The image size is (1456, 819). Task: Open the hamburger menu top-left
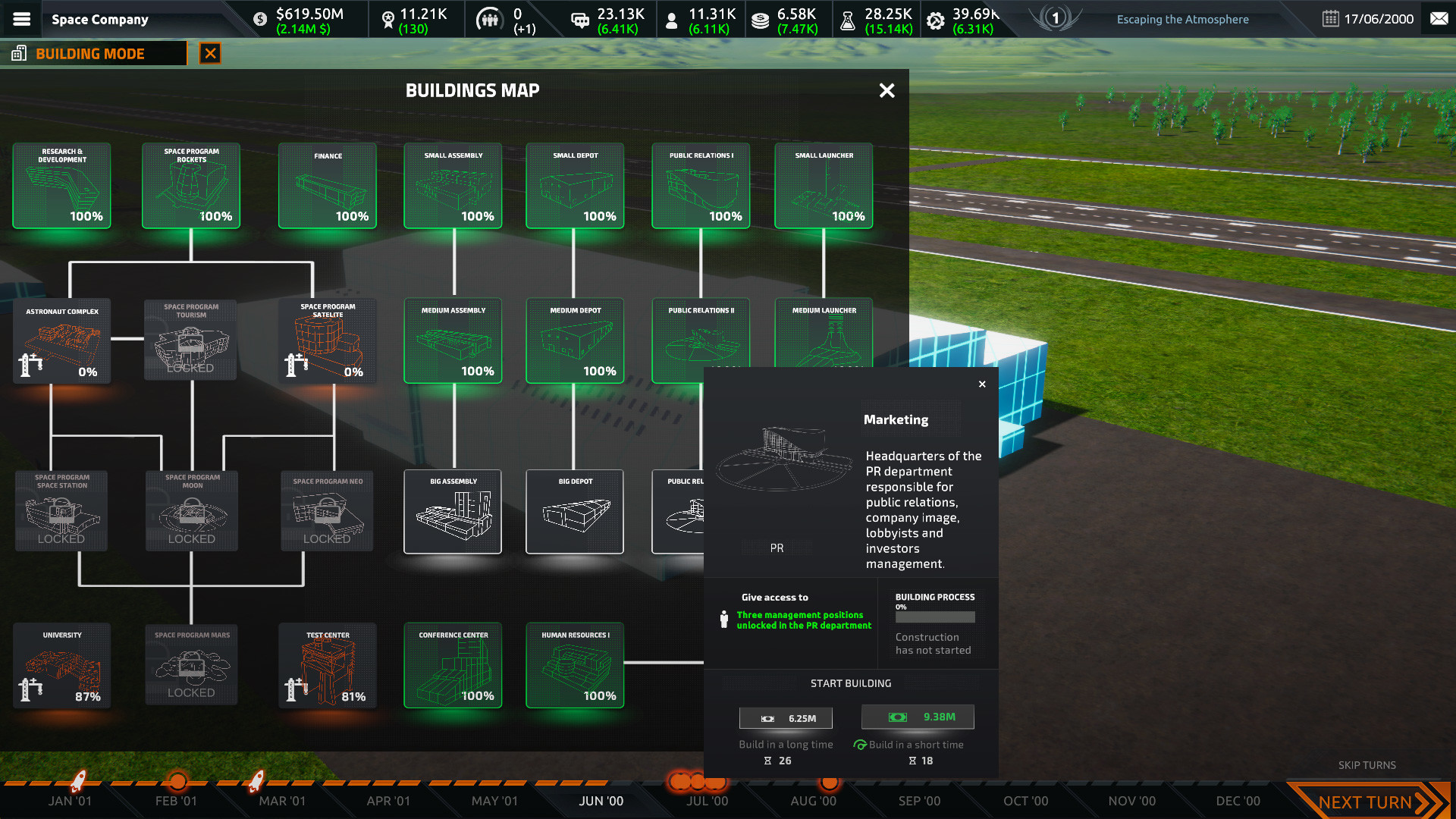point(22,19)
